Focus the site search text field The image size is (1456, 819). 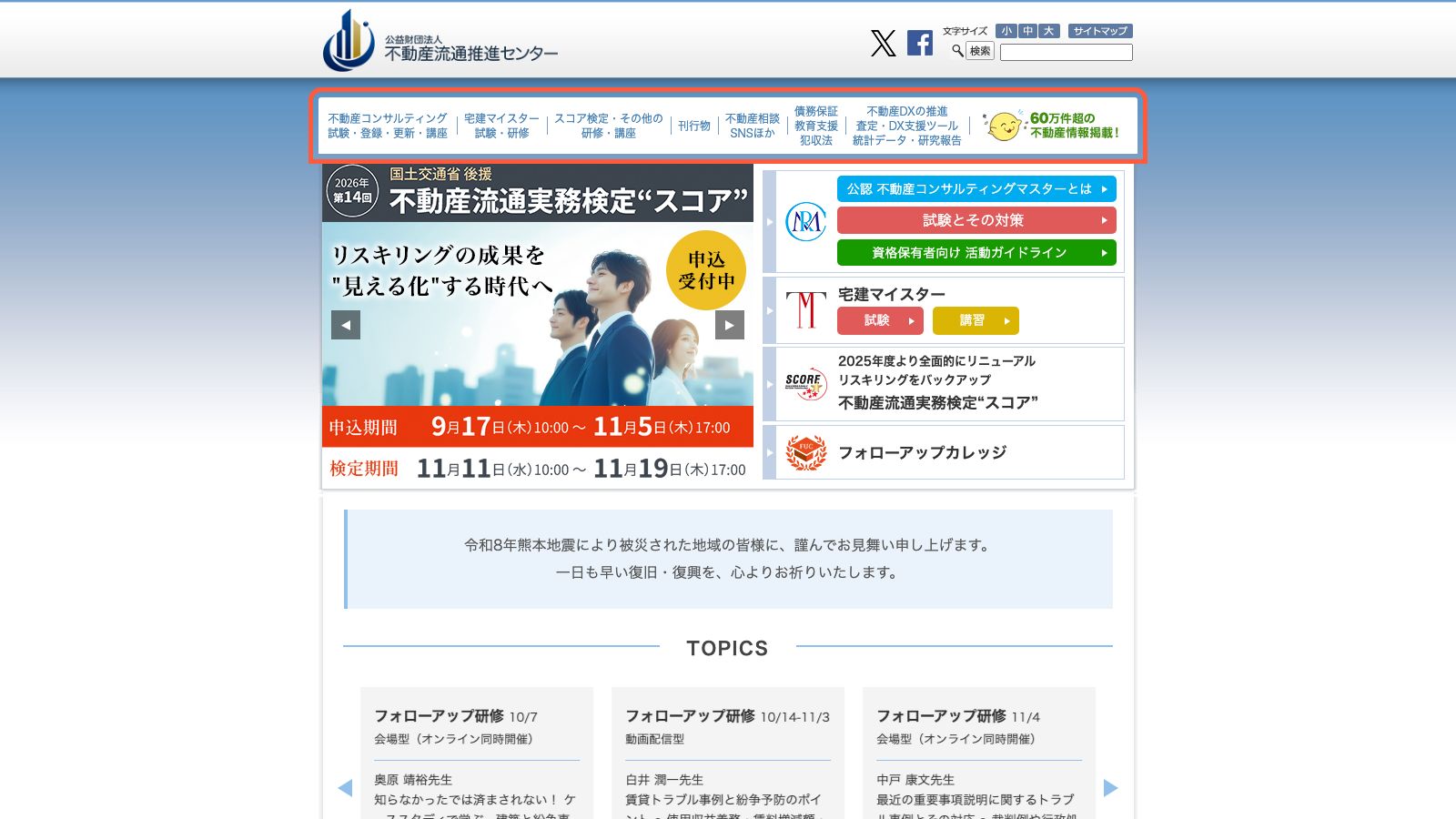tap(1067, 53)
